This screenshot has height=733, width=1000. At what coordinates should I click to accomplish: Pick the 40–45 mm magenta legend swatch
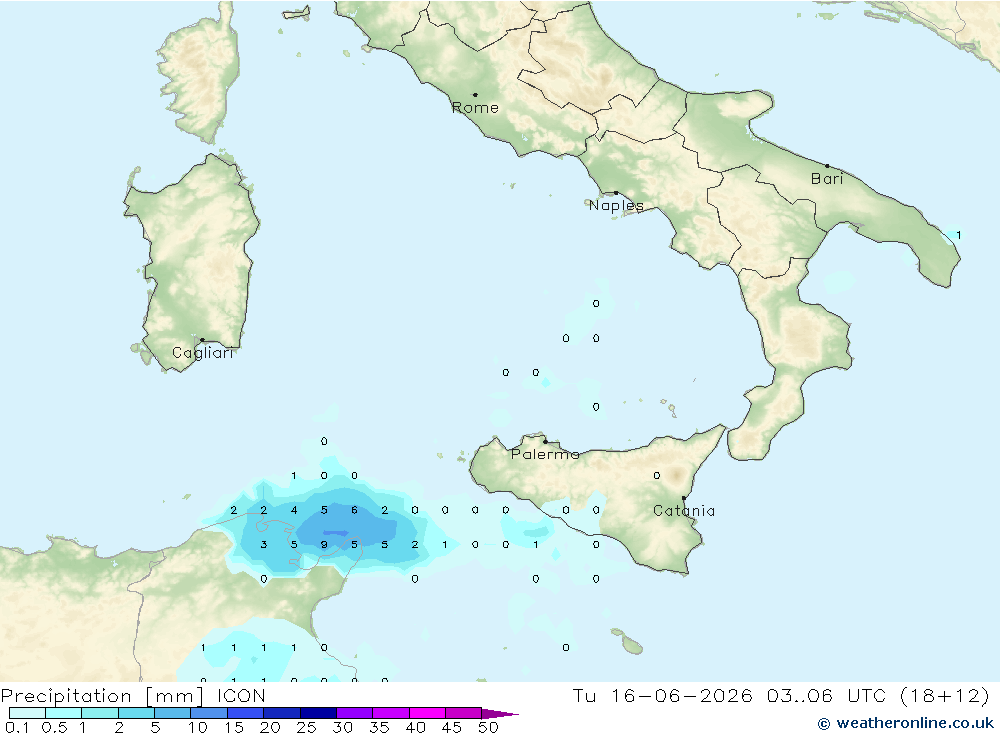coord(427,713)
